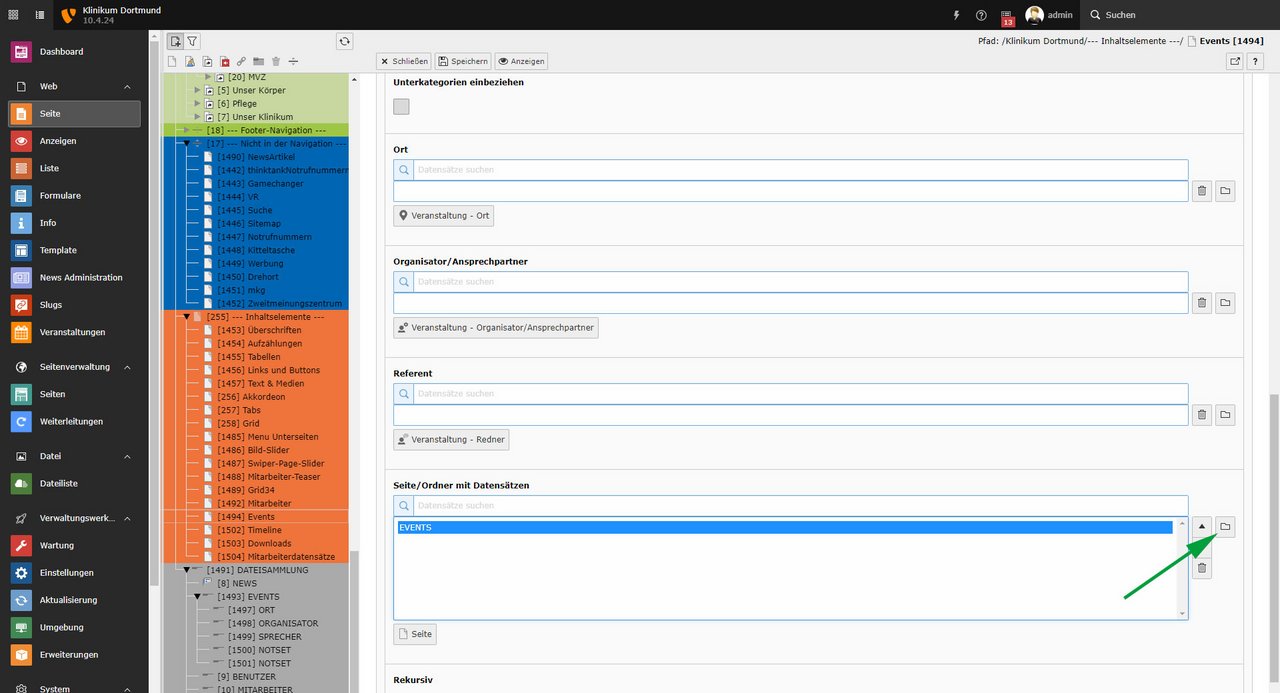Delete selected item in the Ort field
Viewport: 1280px width, 693px height.
pos(1202,191)
